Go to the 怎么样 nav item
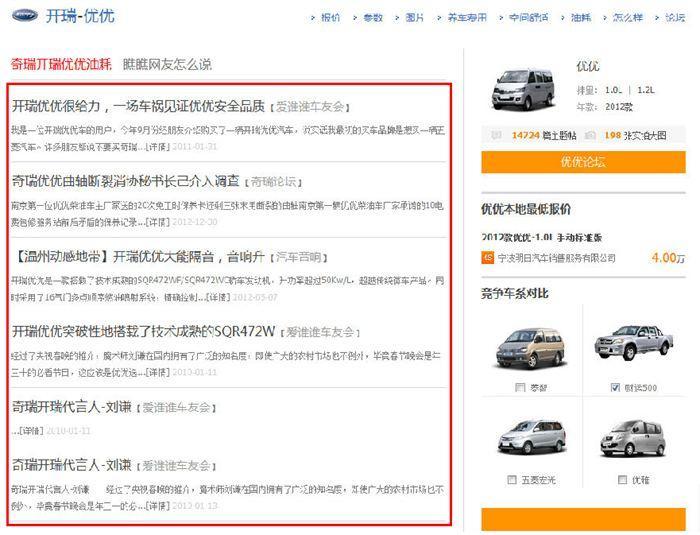700x535 pixels. pos(628,17)
